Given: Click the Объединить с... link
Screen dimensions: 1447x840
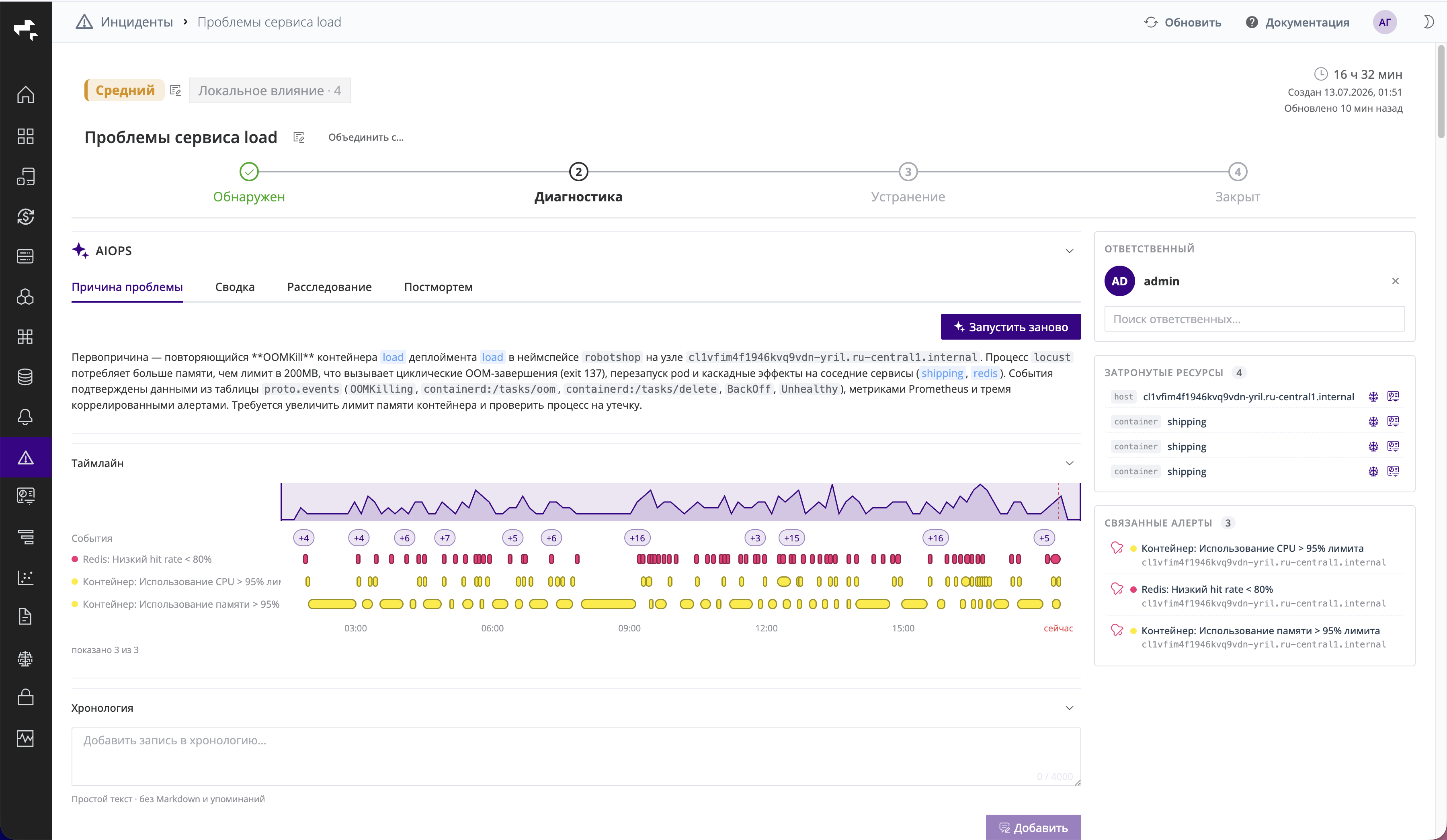Looking at the screenshot, I should click(366, 137).
